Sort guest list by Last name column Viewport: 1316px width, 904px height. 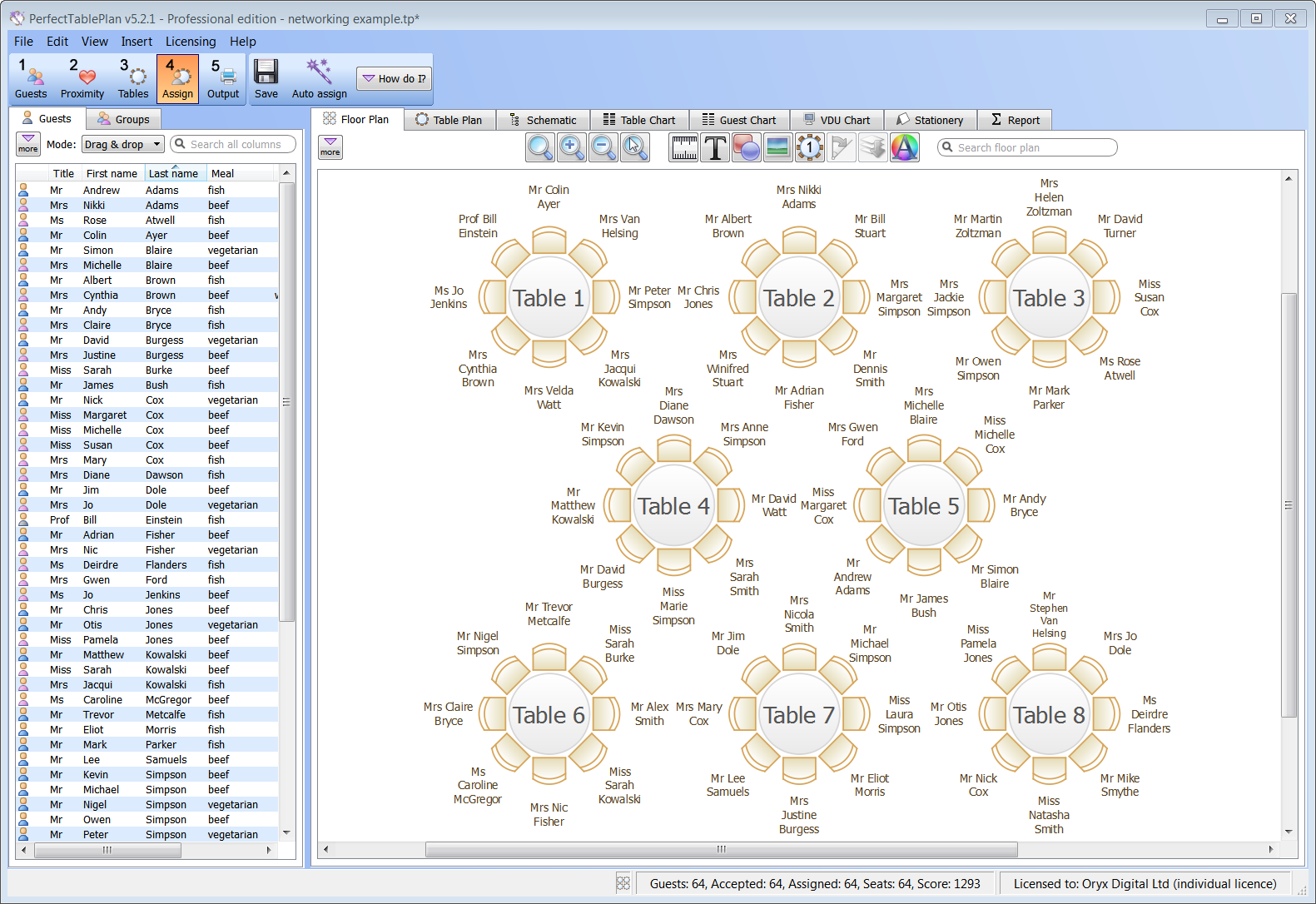[173, 173]
